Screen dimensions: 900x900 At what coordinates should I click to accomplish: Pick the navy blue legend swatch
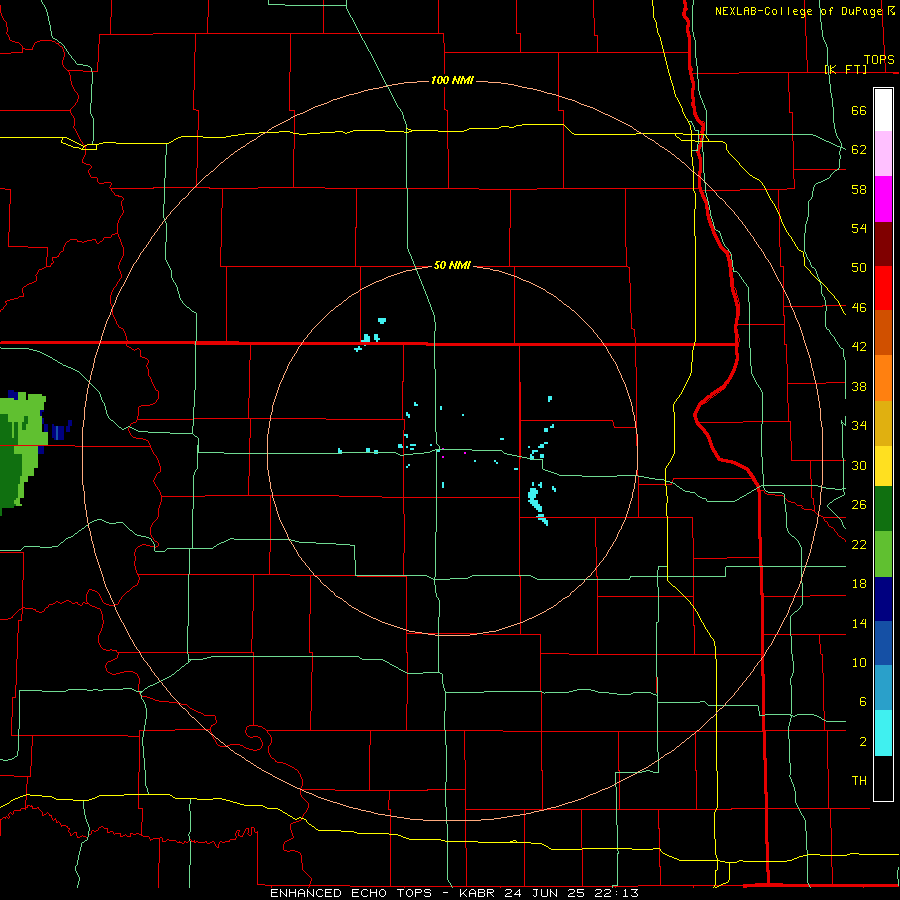click(x=883, y=599)
